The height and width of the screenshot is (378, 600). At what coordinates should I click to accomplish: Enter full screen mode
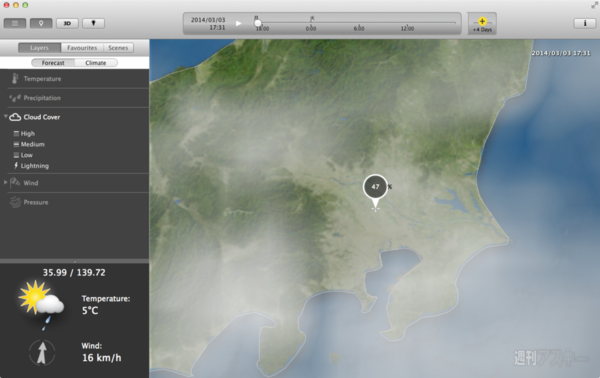click(x=594, y=5)
